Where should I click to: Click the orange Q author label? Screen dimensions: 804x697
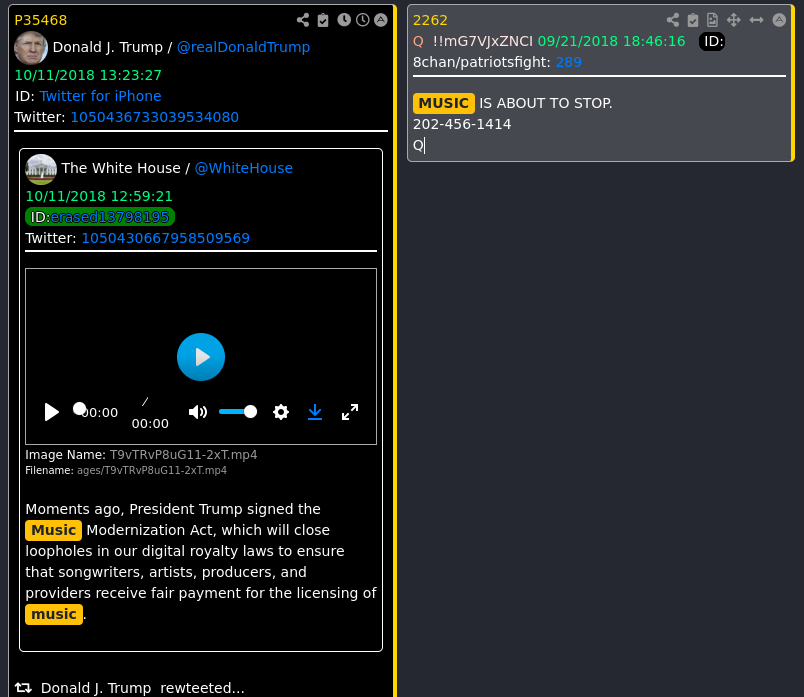(418, 41)
